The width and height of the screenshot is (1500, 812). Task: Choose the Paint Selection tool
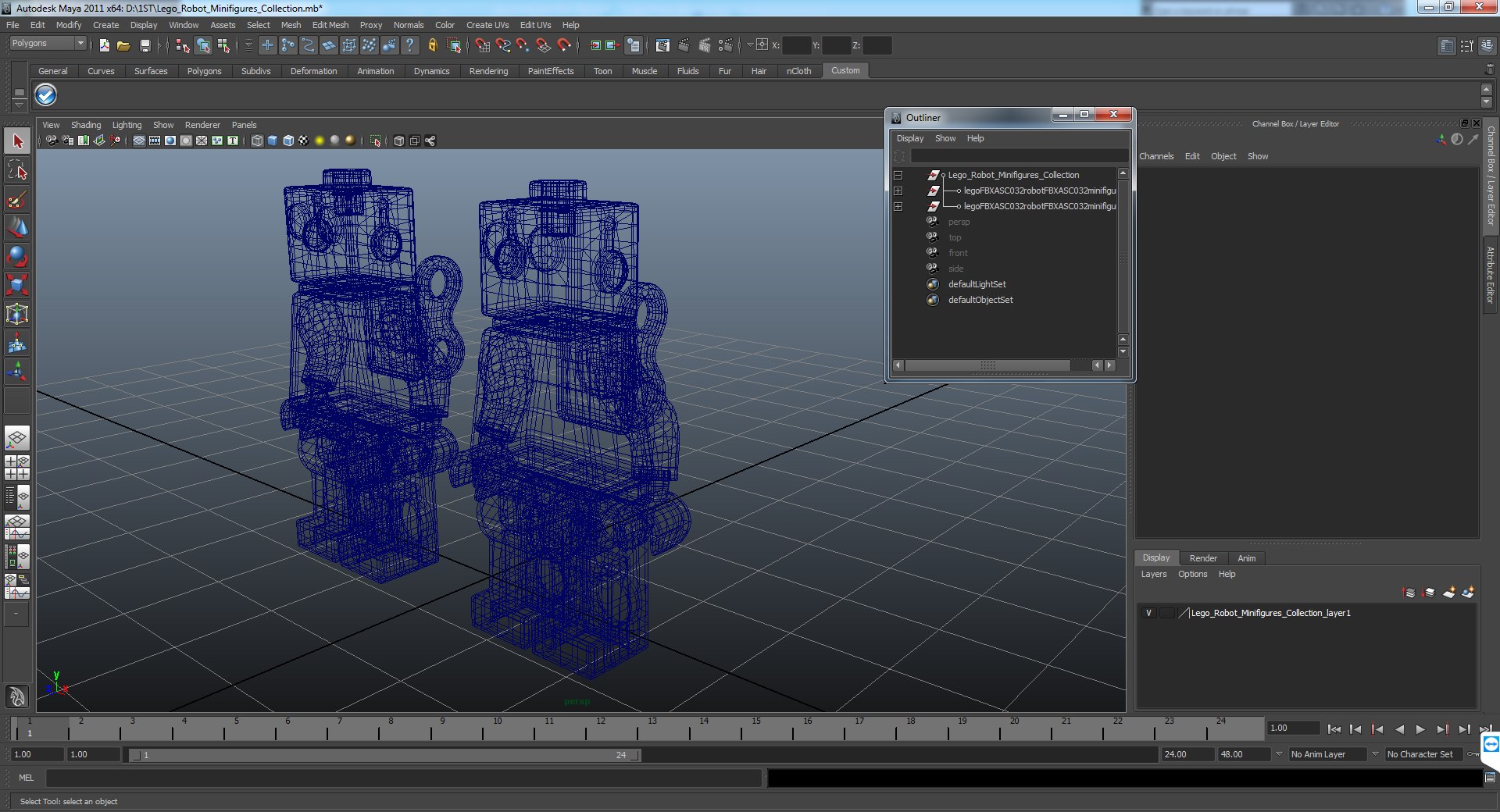pos(17,199)
